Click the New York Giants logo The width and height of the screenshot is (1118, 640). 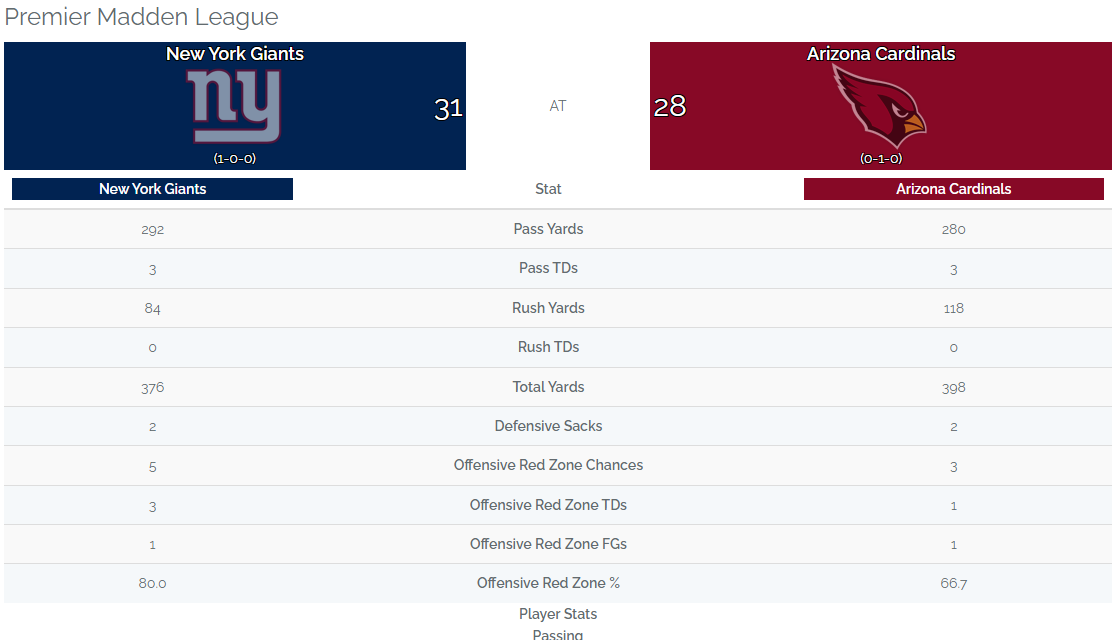pyautogui.click(x=236, y=106)
